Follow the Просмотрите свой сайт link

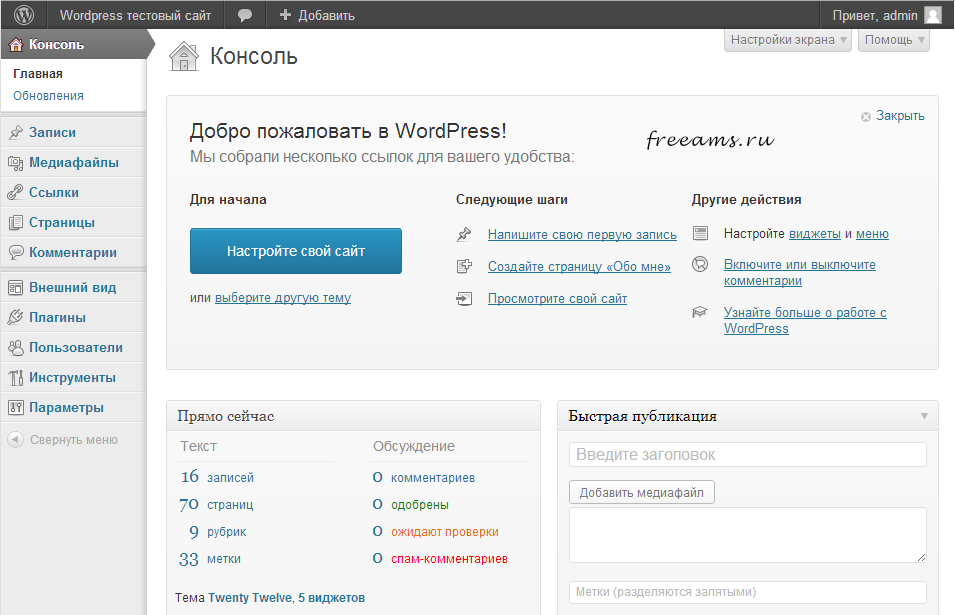click(557, 298)
